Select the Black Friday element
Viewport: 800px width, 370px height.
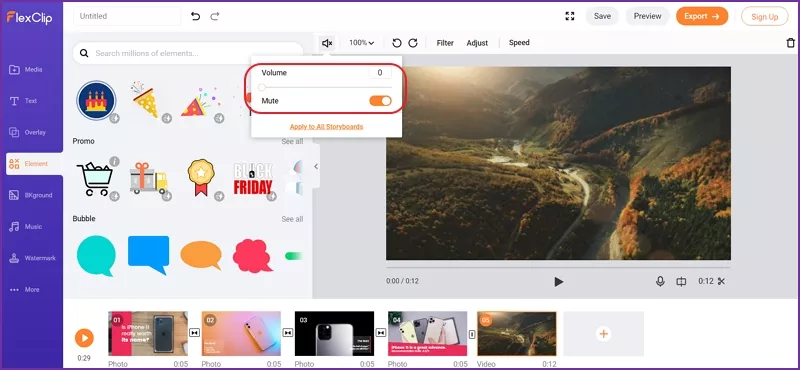[253, 179]
